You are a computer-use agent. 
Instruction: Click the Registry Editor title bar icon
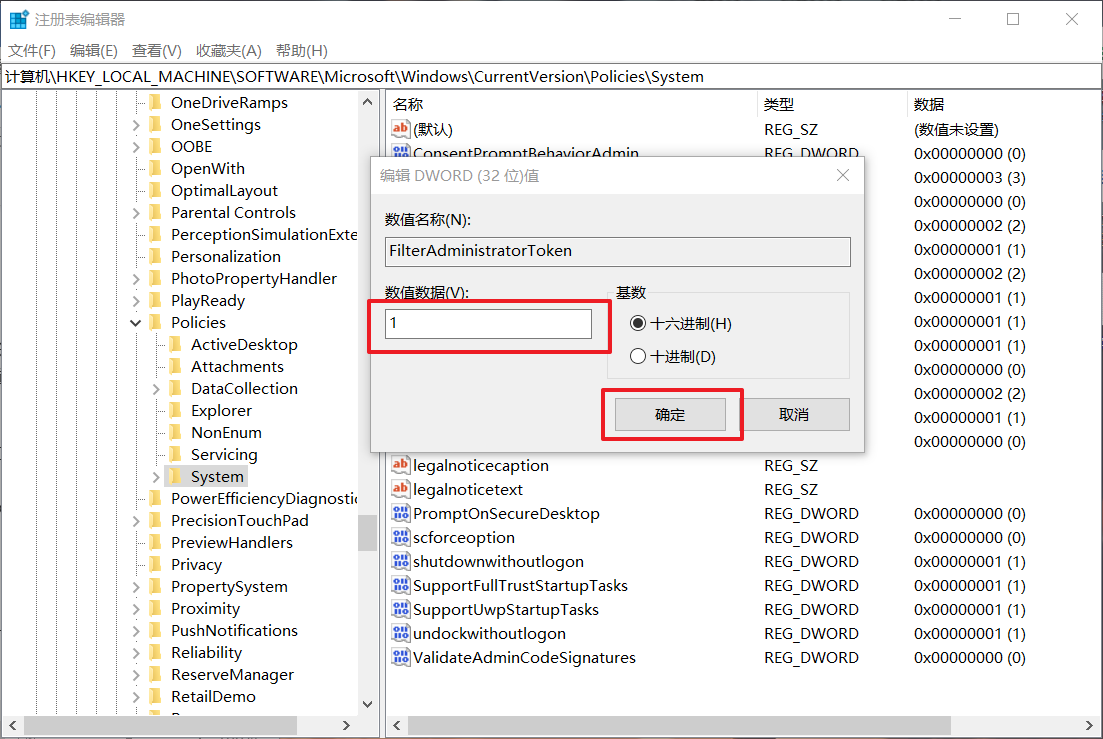(18, 19)
